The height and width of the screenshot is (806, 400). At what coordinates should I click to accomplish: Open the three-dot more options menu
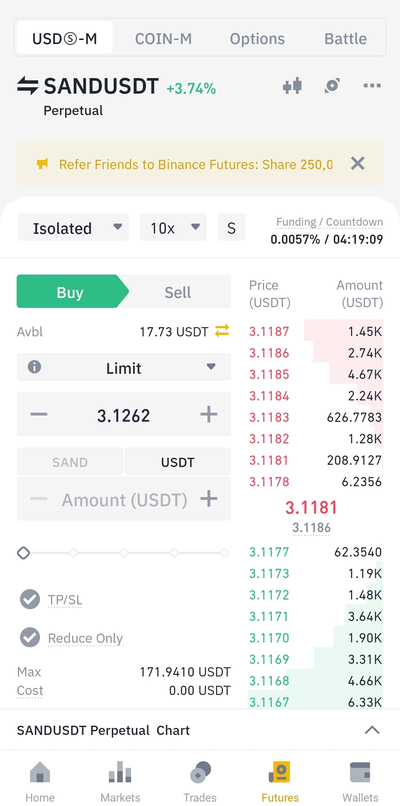coord(372,85)
